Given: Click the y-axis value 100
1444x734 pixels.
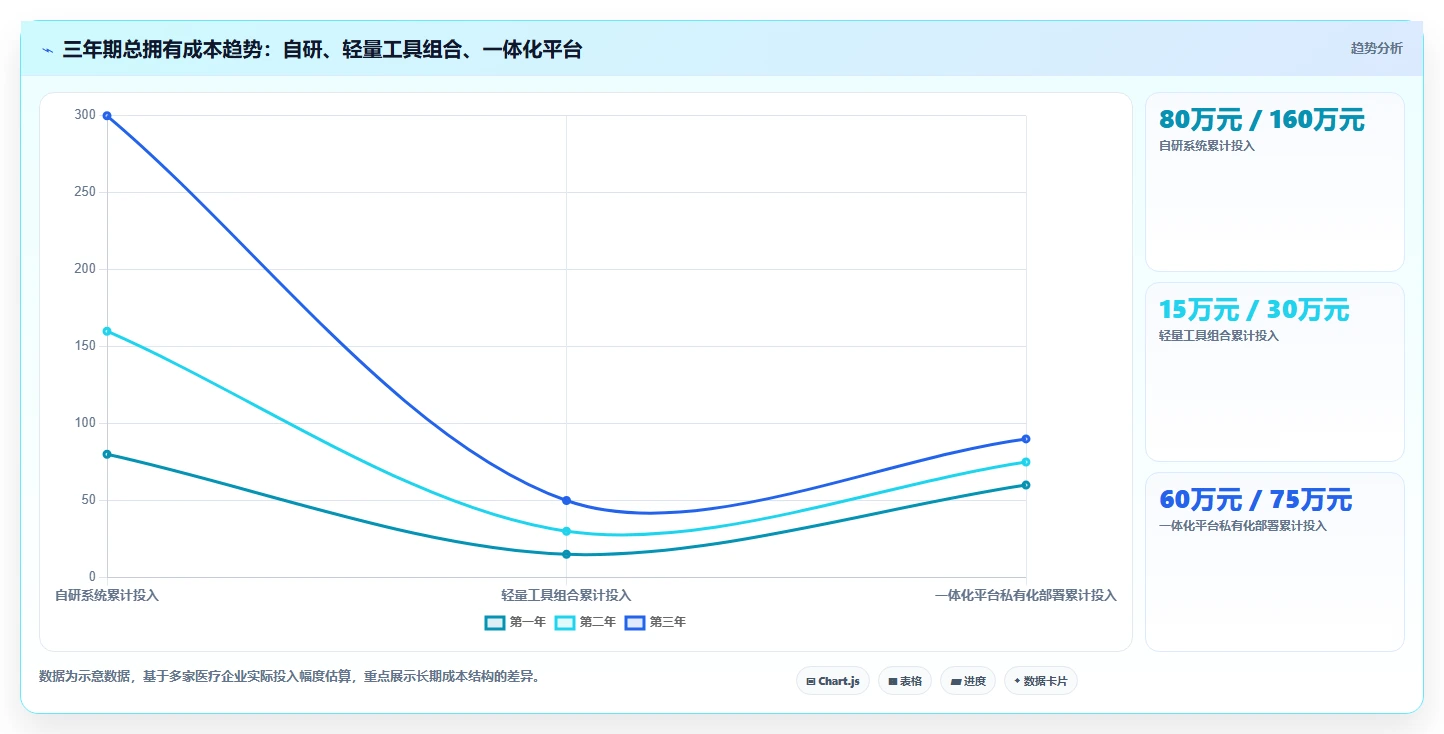Looking at the screenshot, I should [x=85, y=423].
